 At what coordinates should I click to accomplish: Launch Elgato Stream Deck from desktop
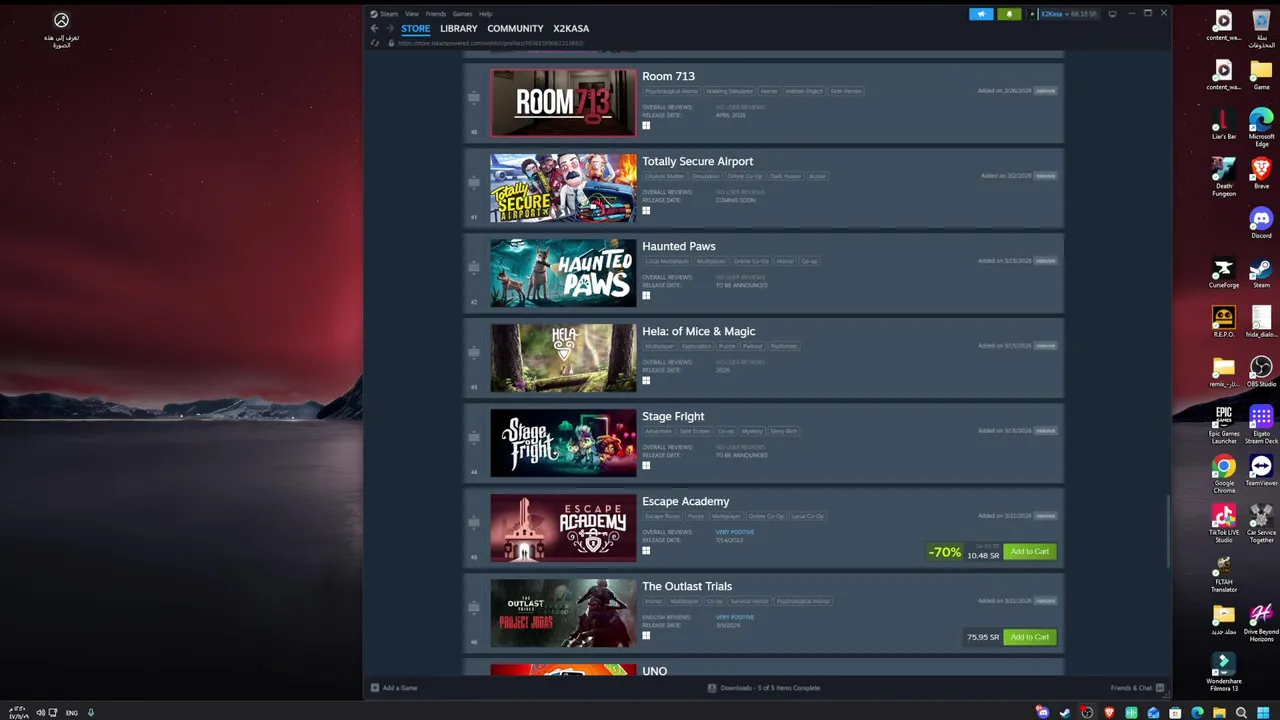tap(1261, 424)
